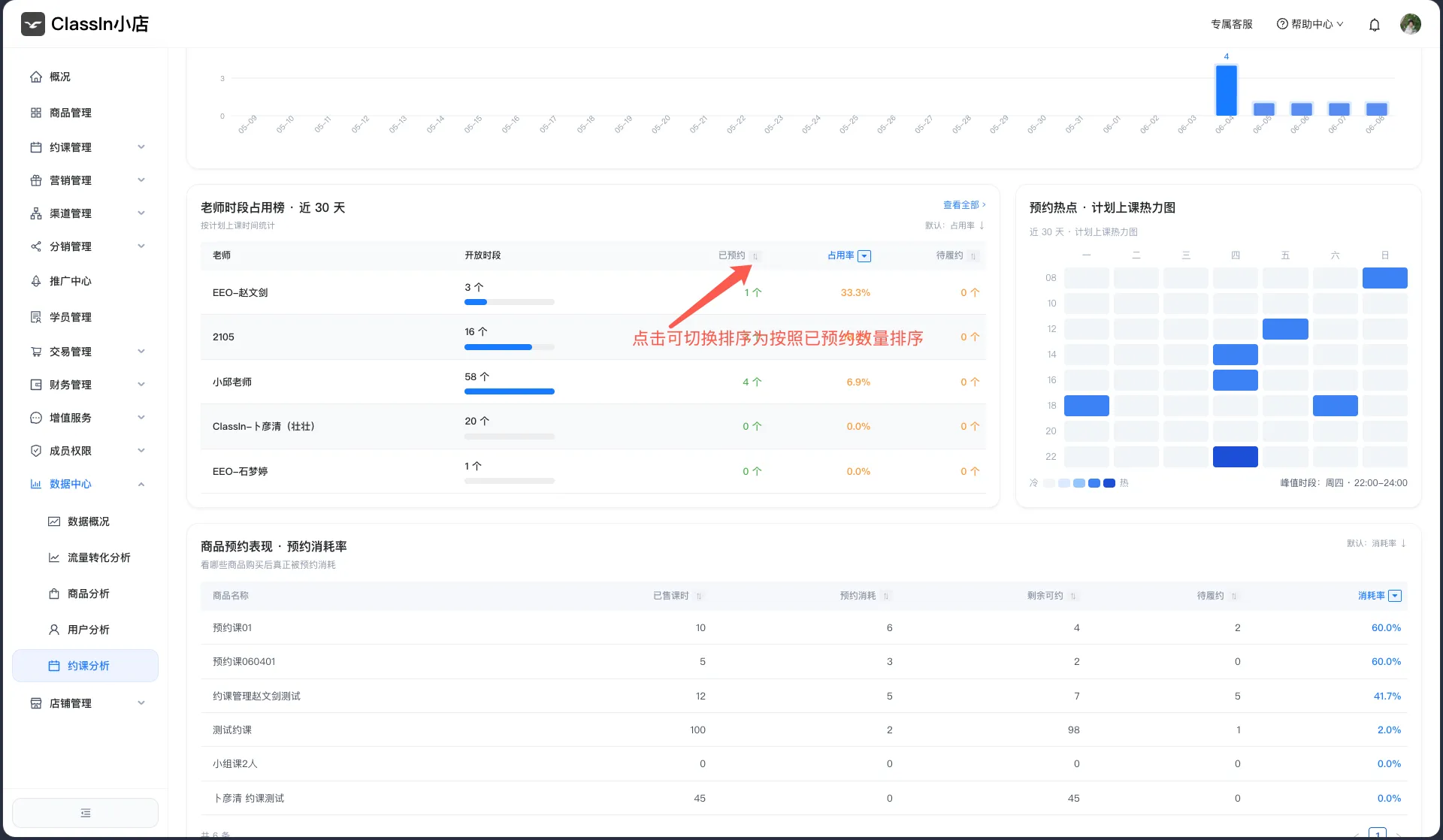Open the 帮助中心 dropdown
The image size is (1443, 840).
coord(1310,24)
